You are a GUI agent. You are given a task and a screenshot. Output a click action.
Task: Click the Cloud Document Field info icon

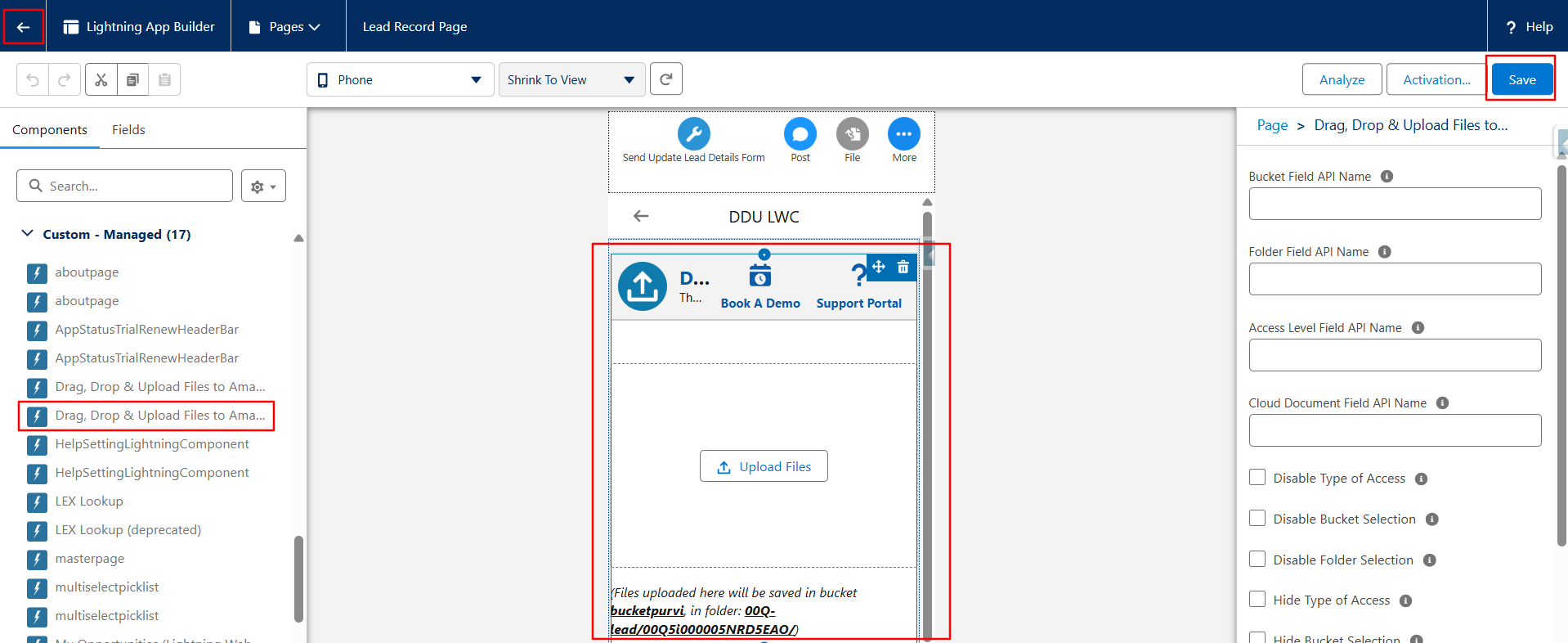1443,403
